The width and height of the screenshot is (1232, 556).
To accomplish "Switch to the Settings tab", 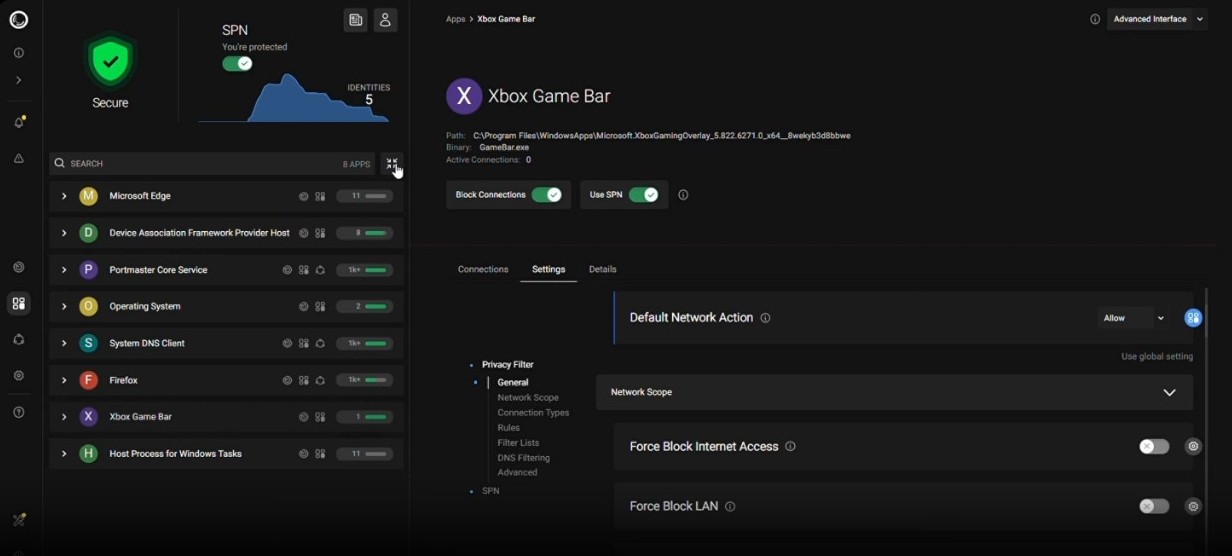I will point(548,270).
